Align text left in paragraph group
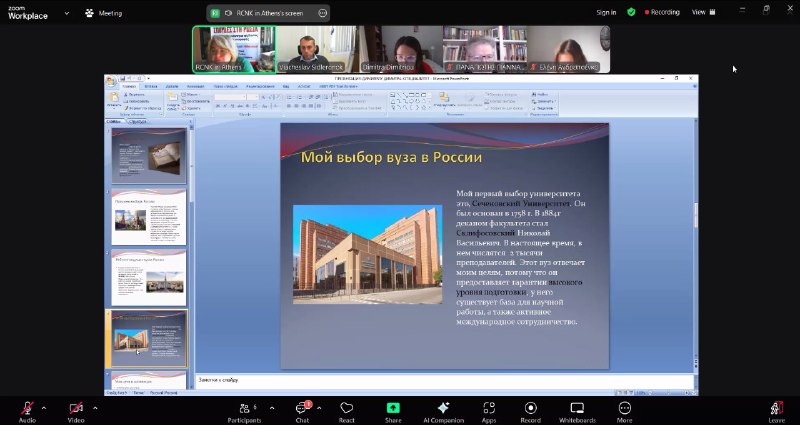Screen dimensions: 800x425 point(289,106)
